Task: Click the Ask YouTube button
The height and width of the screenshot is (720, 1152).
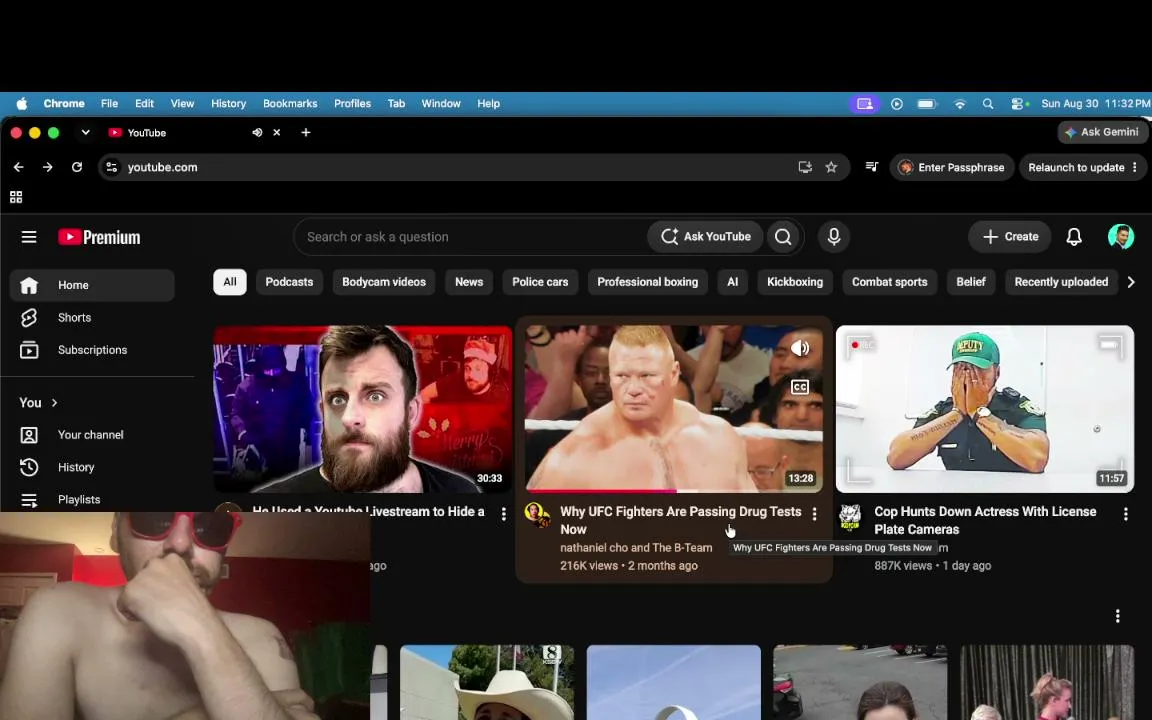Action: (x=705, y=237)
